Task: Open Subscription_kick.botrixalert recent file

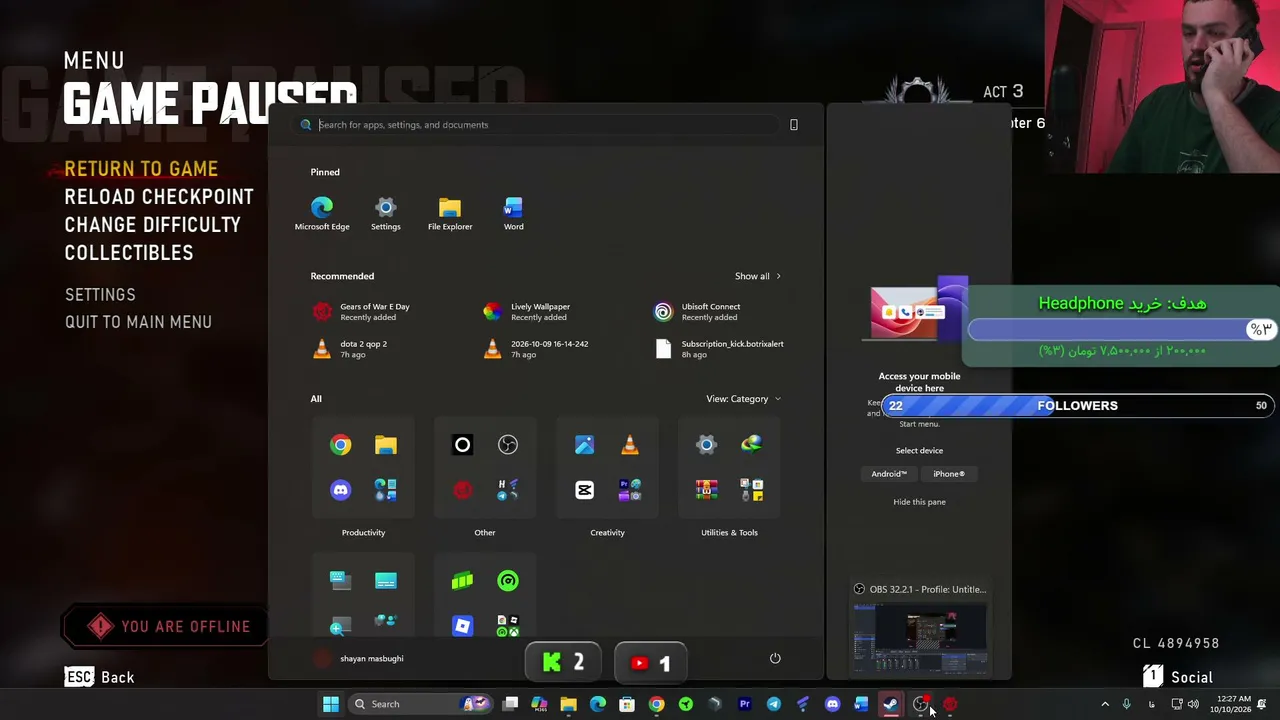Action: 720,349
